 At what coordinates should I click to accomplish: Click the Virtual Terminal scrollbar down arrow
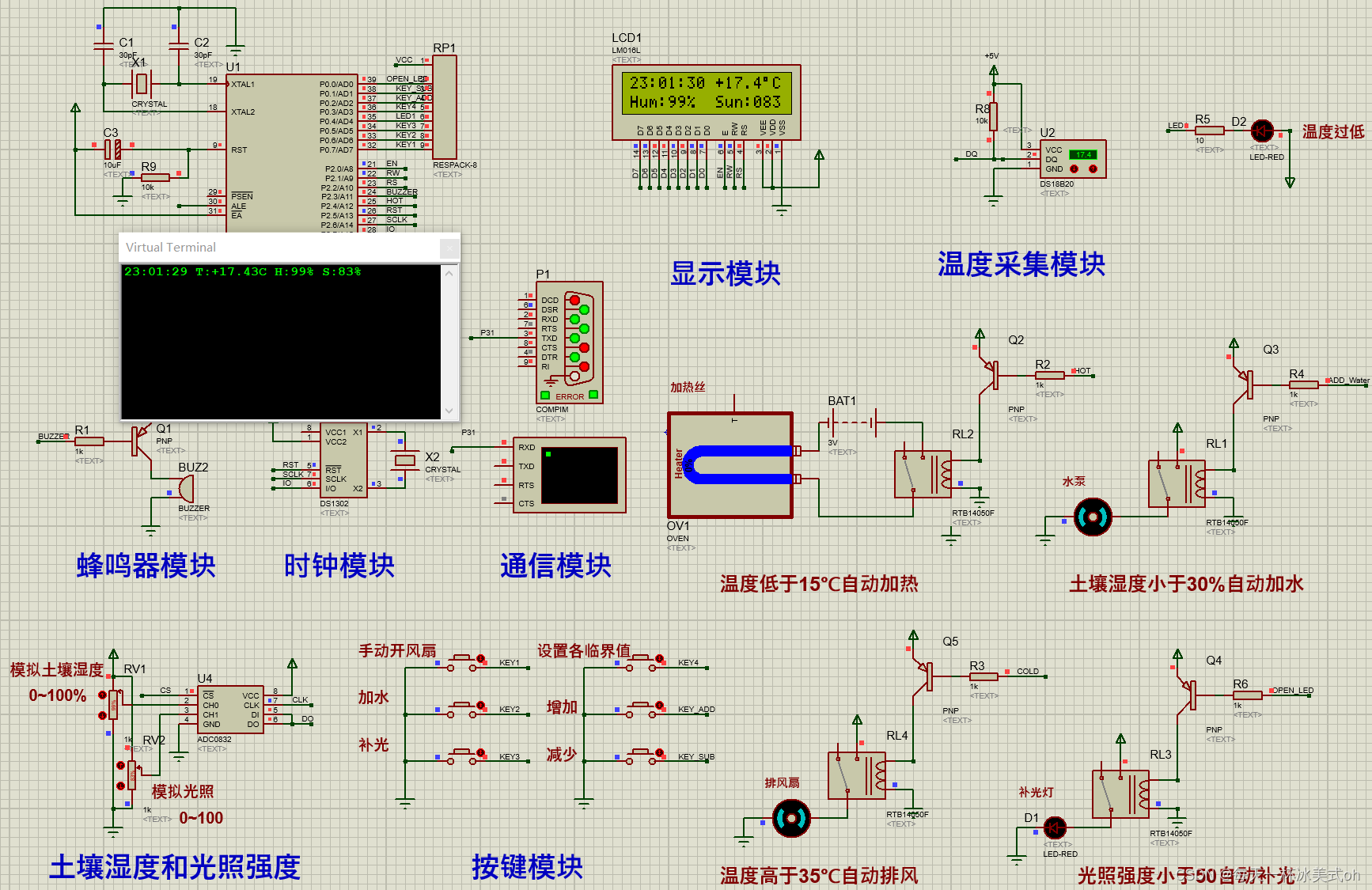449,411
